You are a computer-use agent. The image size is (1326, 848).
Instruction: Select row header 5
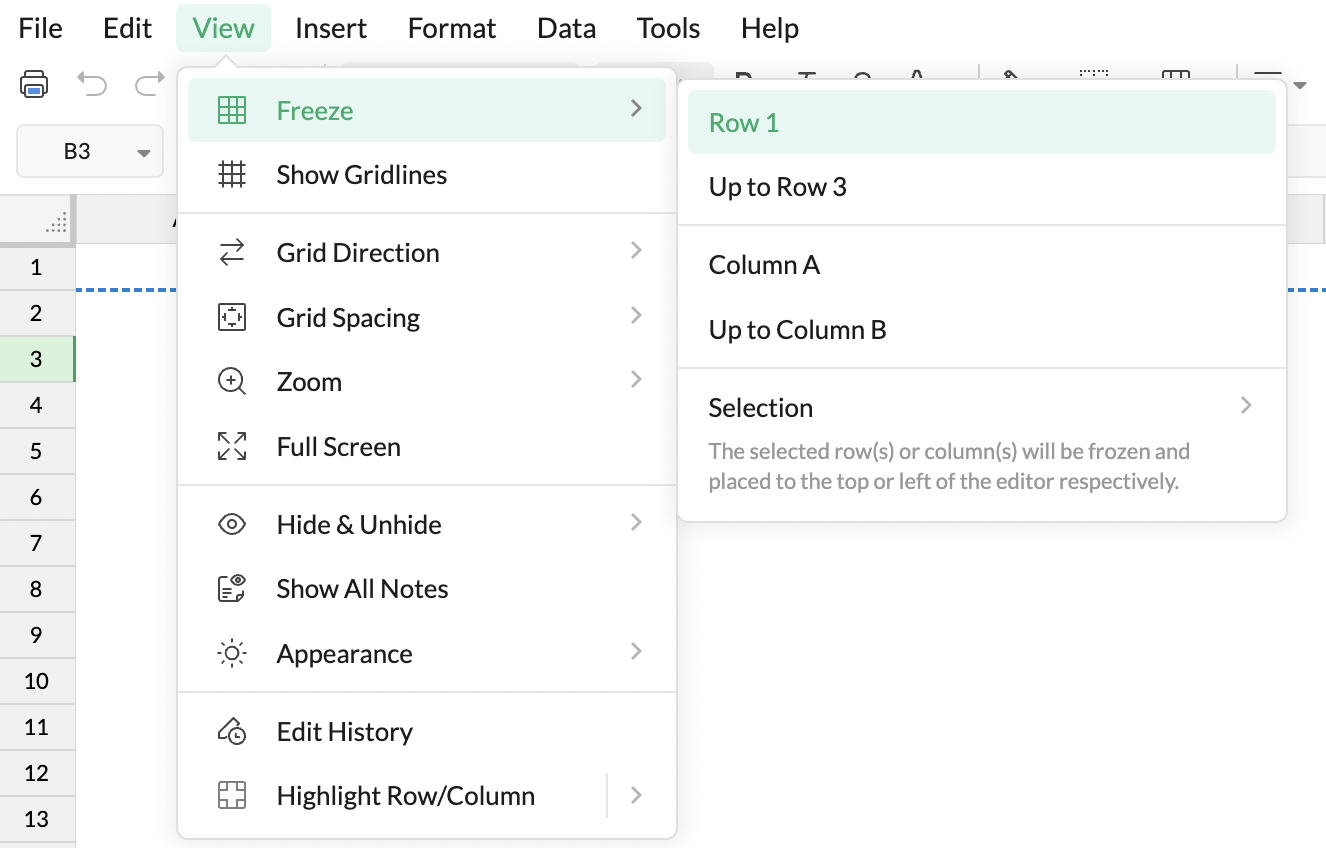[x=37, y=451]
